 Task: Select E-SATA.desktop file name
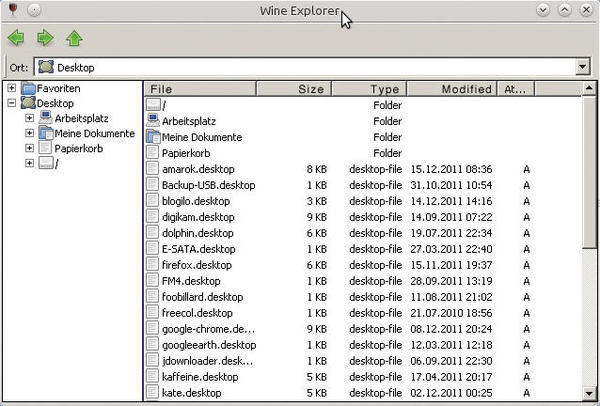click(199, 249)
